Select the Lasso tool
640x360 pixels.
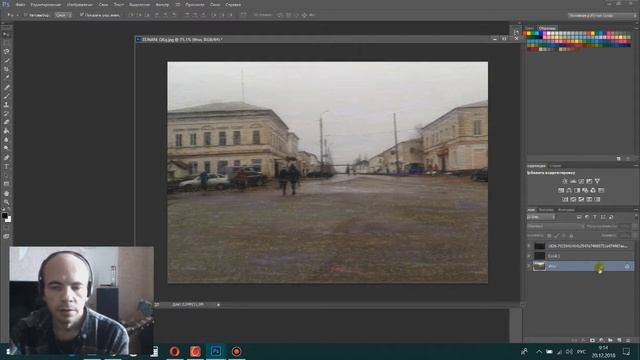point(7,52)
